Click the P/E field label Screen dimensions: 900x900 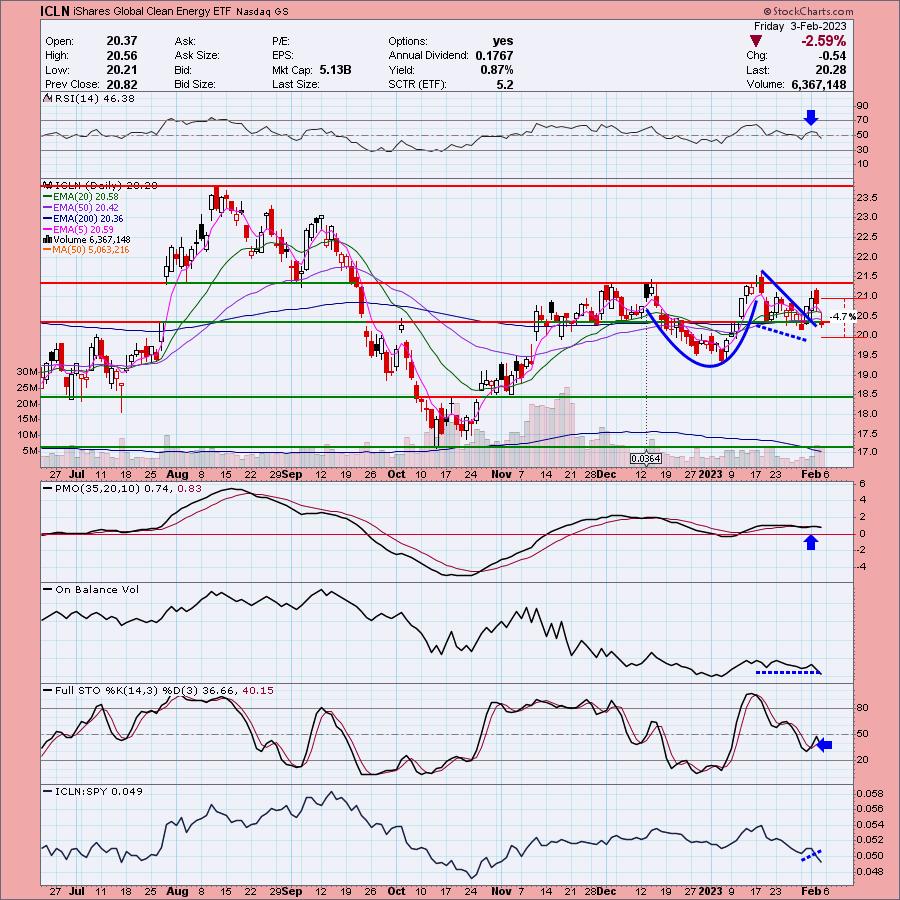click(x=281, y=41)
